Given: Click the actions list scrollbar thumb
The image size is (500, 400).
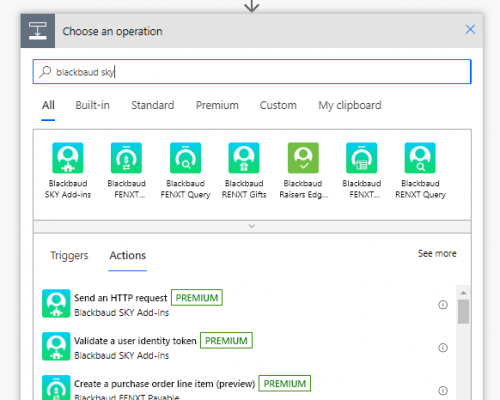Looking at the screenshot, I should [x=463, y=312].
